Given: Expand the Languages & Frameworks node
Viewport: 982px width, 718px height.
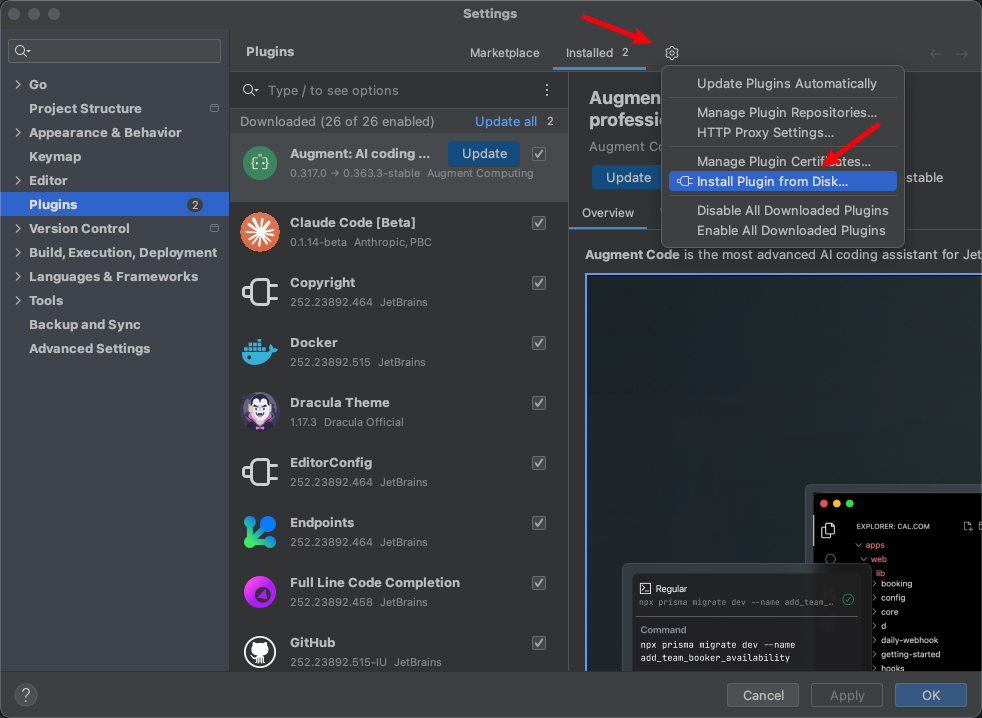Looking at the screenshot, I should [18, 277].
